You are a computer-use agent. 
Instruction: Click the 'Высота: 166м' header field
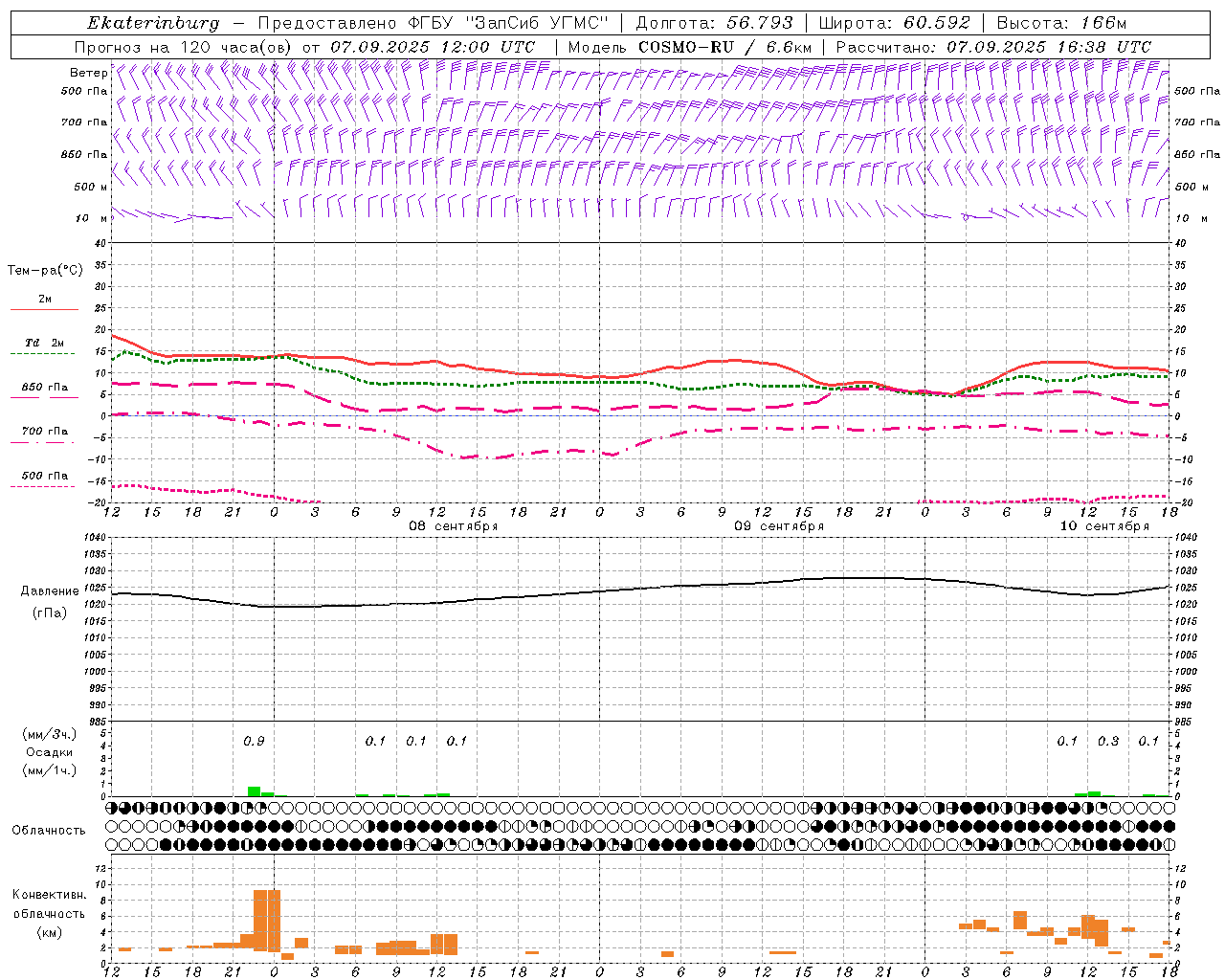1061,23
